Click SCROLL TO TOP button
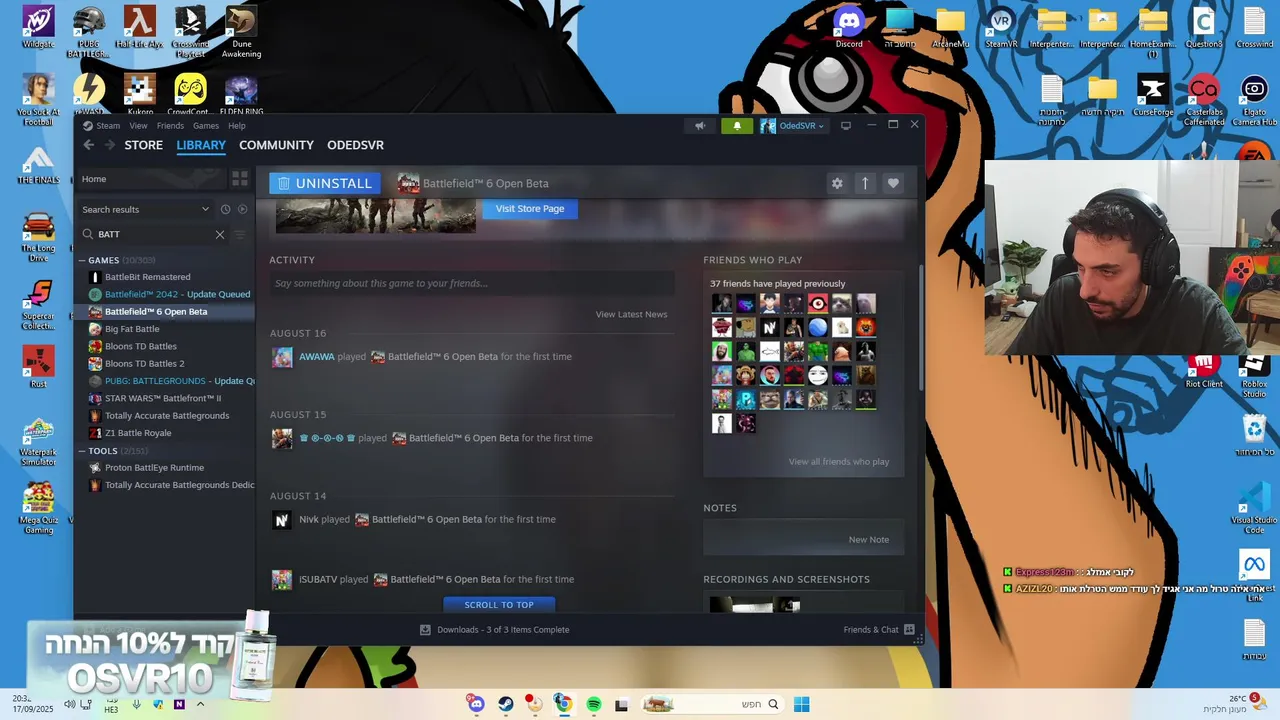 click(x=499, y=605)
